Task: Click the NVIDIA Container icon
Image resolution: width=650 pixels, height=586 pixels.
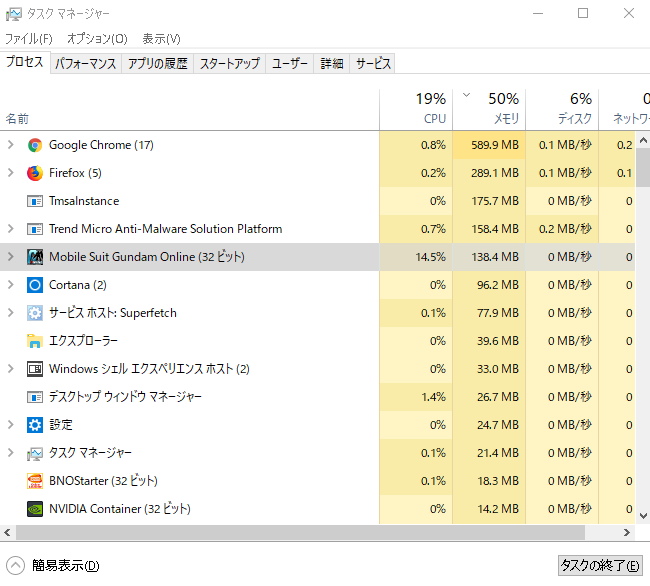Action: point(35,509)
